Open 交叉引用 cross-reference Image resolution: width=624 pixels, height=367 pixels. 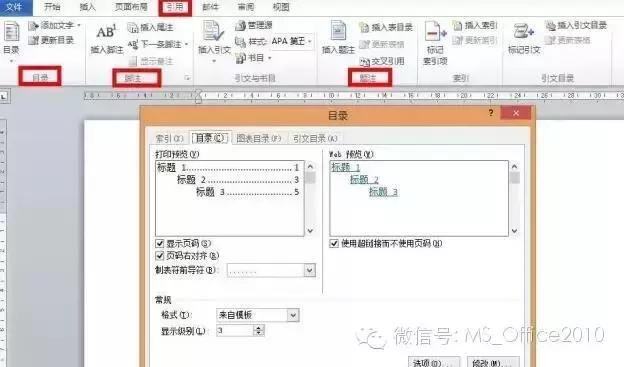[x=382, y=61]
